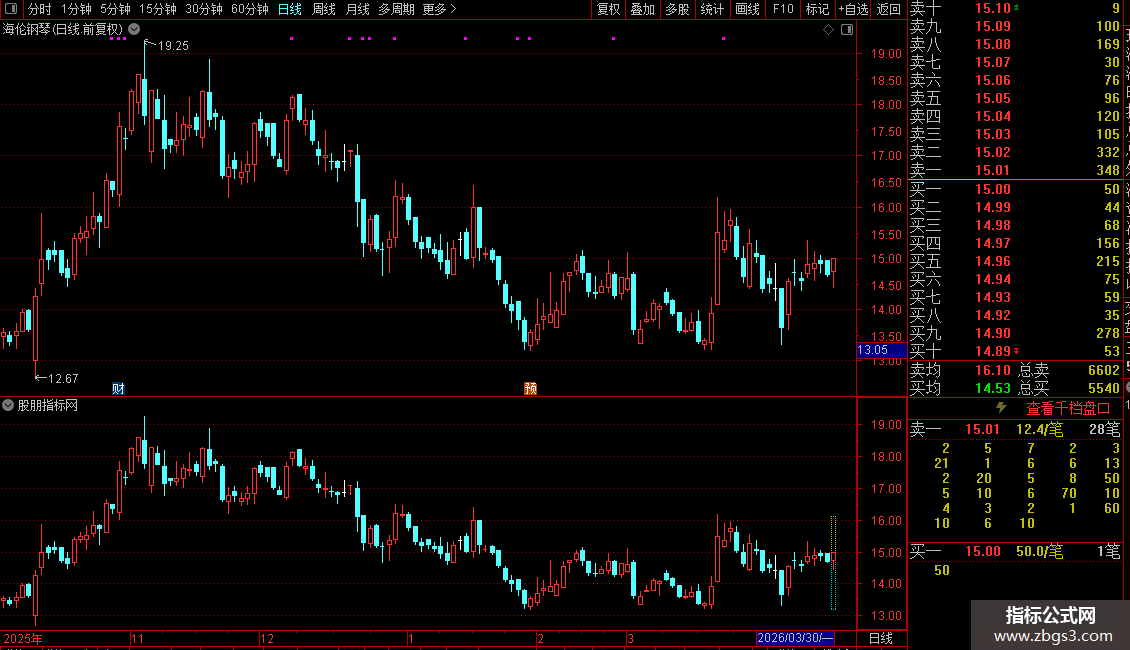Click the 买五 14.96 price
The height and width of the screenshot is (650, 1130).
pos(993,261)
